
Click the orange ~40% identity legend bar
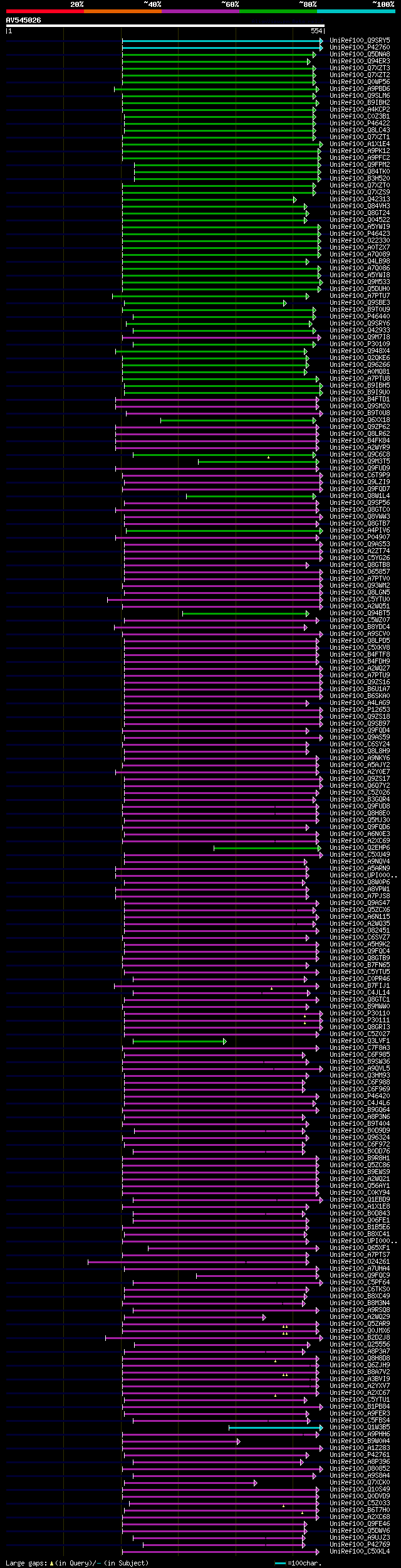click(x=122, y=11)
